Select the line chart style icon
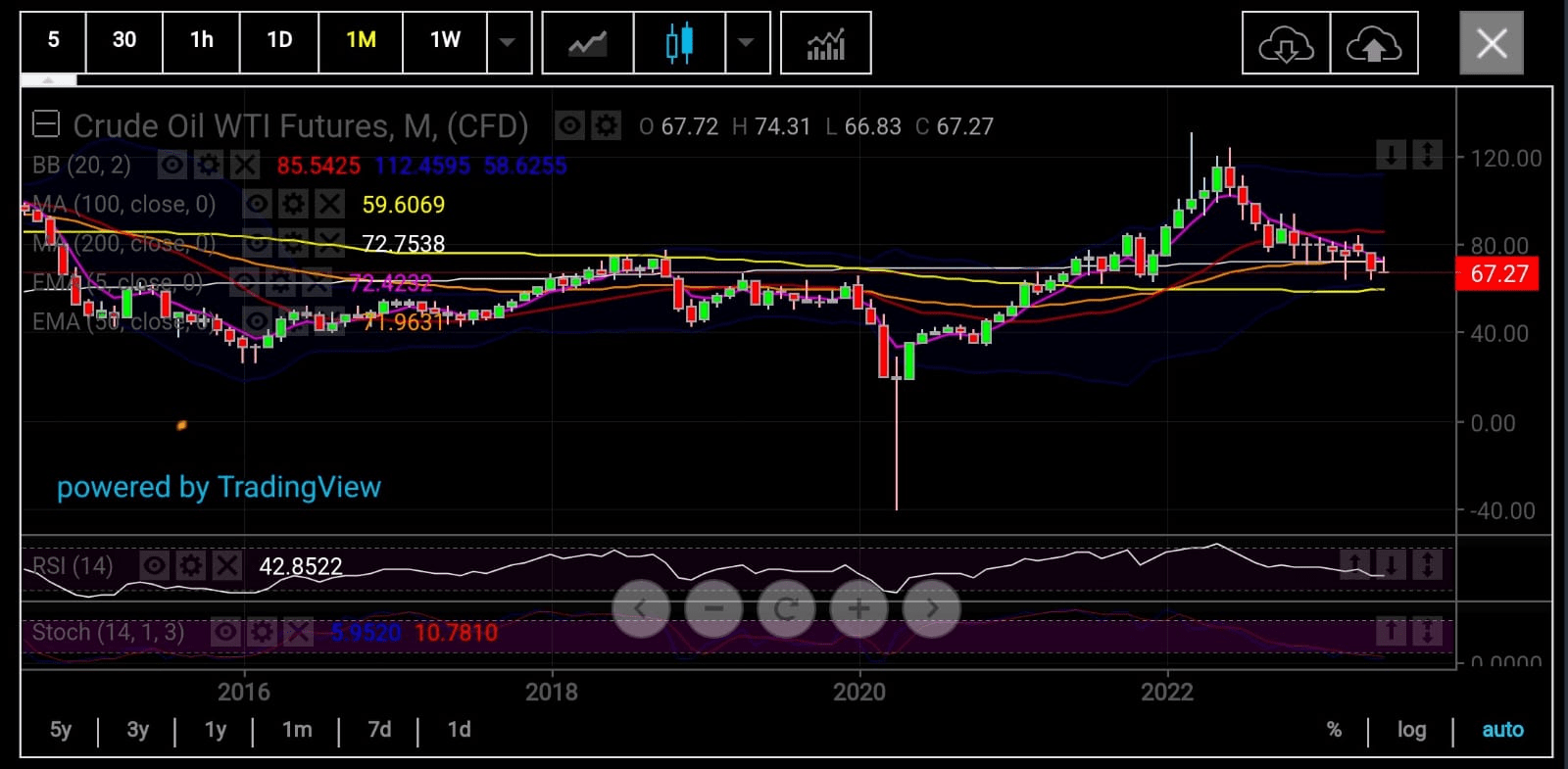1568x769 pixels. (x=588, y=42)
